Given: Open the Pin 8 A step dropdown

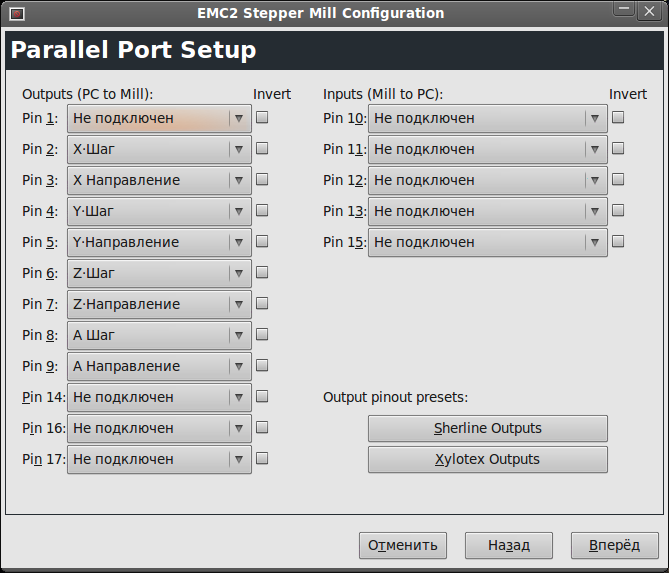Looking at the screenshot, I should [159, 336].
